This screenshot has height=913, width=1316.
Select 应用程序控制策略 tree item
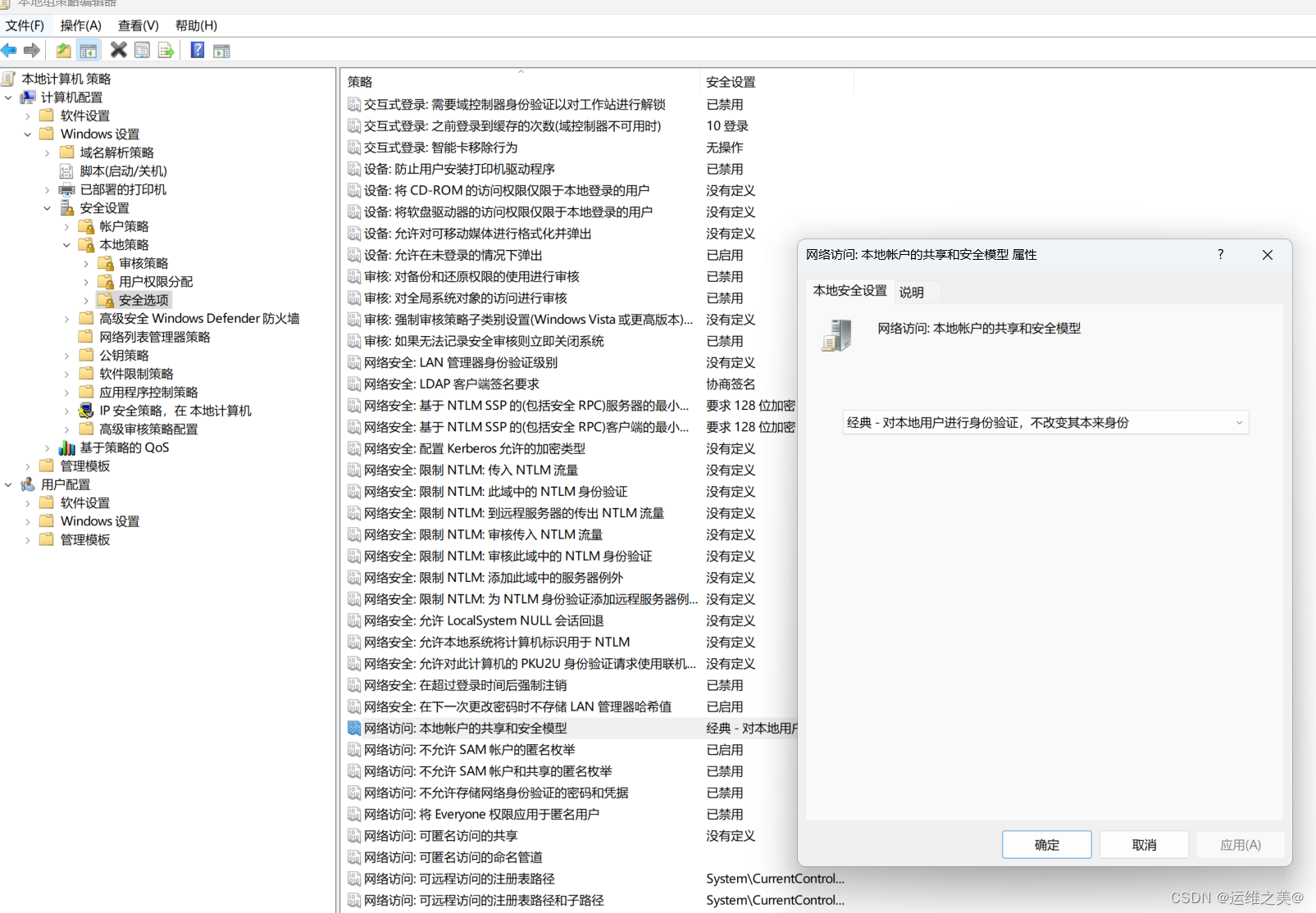tap(148, 393)
